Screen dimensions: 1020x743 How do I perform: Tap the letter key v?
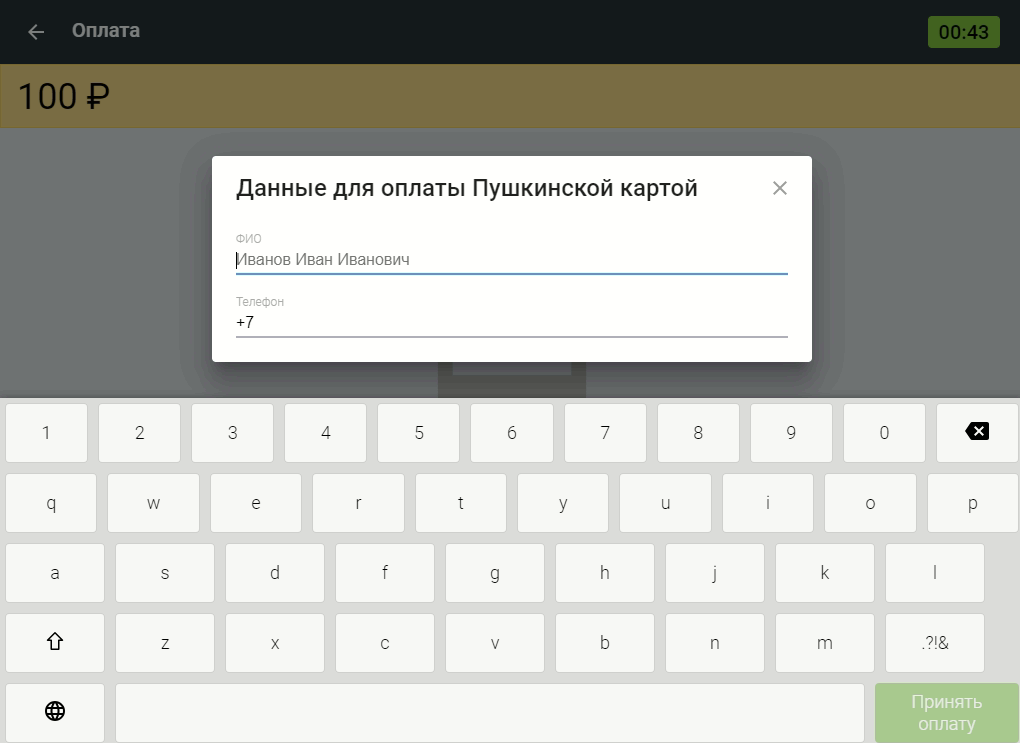pyautogui.click(x=494, y=643)
